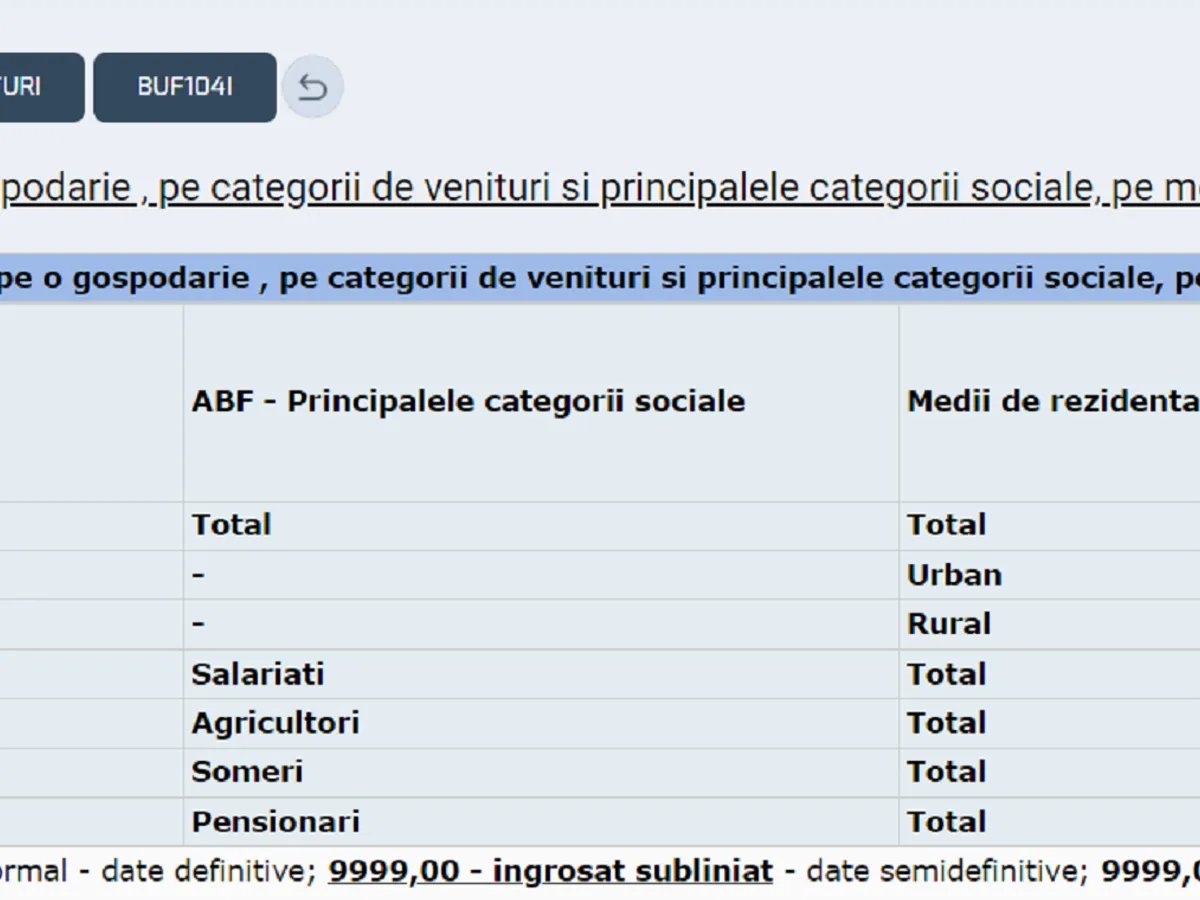Click the '9999,00 - ingrosat subliniat' legend text
Viewport: 1200px width, 900px height.
tap(550, 871)
